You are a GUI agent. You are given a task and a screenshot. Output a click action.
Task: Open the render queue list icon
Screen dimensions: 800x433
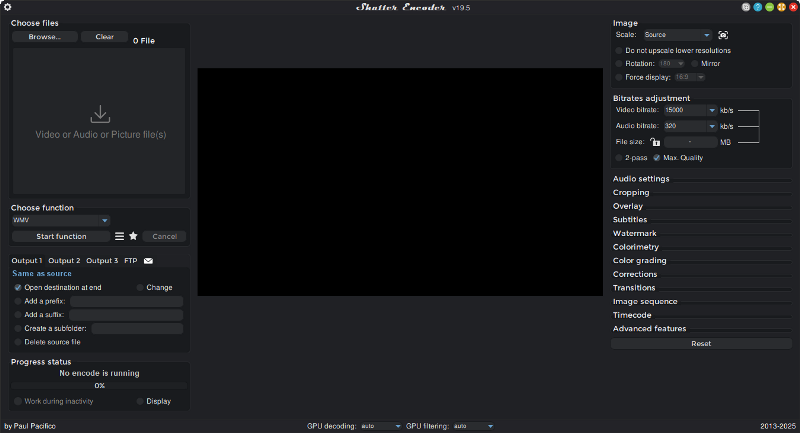pyautogui.click(x=120, y=237)
